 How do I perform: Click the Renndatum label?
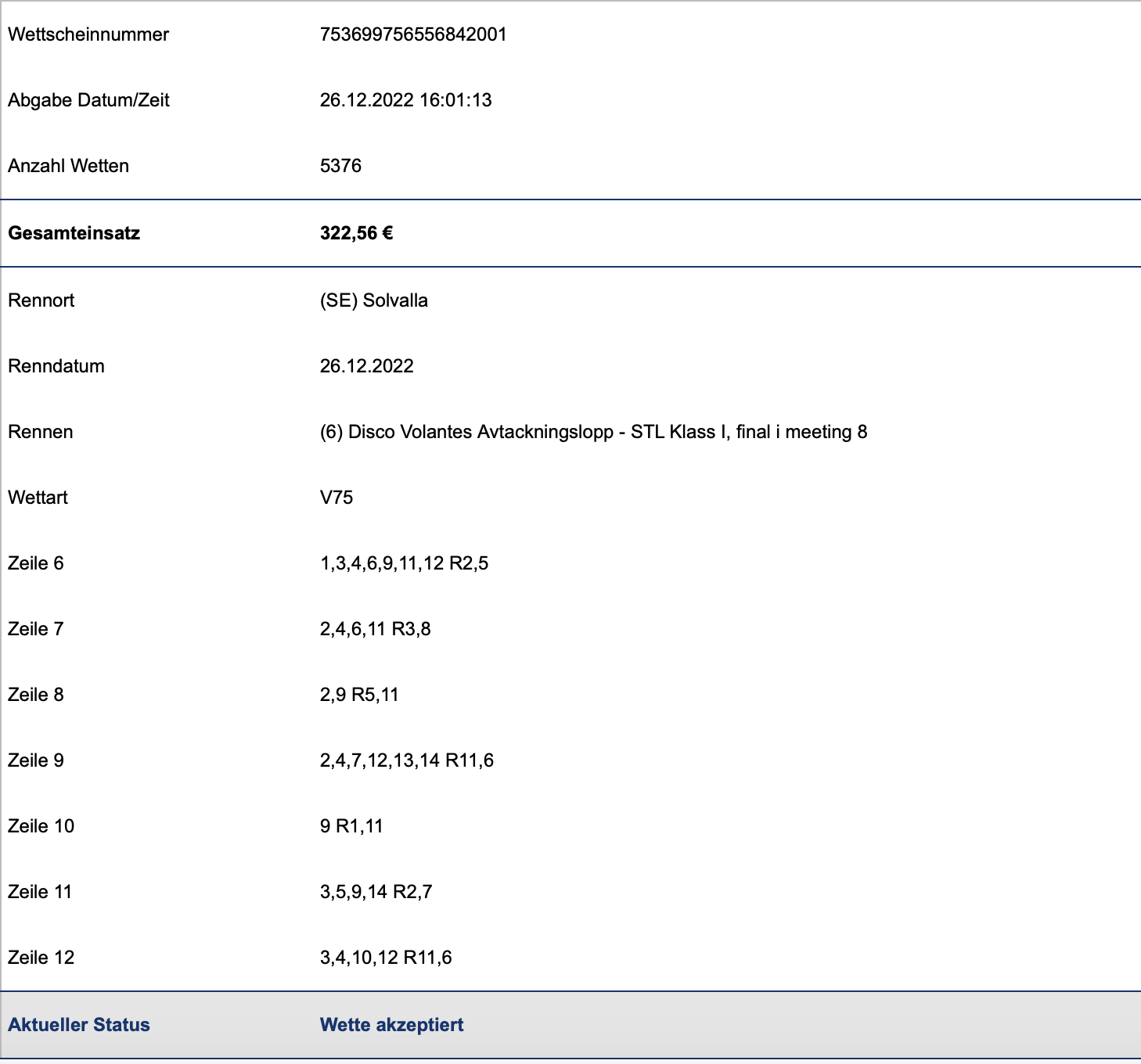click(56, 366)
